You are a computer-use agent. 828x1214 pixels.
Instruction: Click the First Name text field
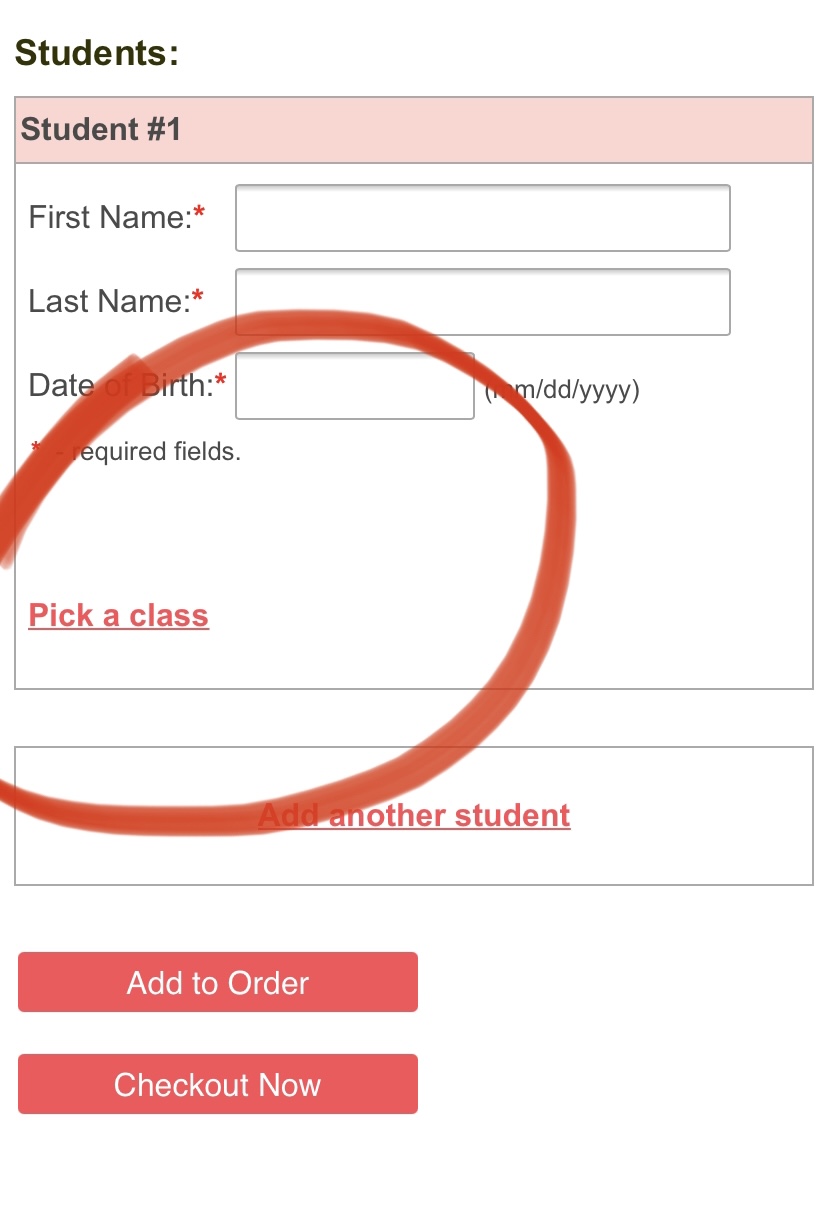[483, 218]
